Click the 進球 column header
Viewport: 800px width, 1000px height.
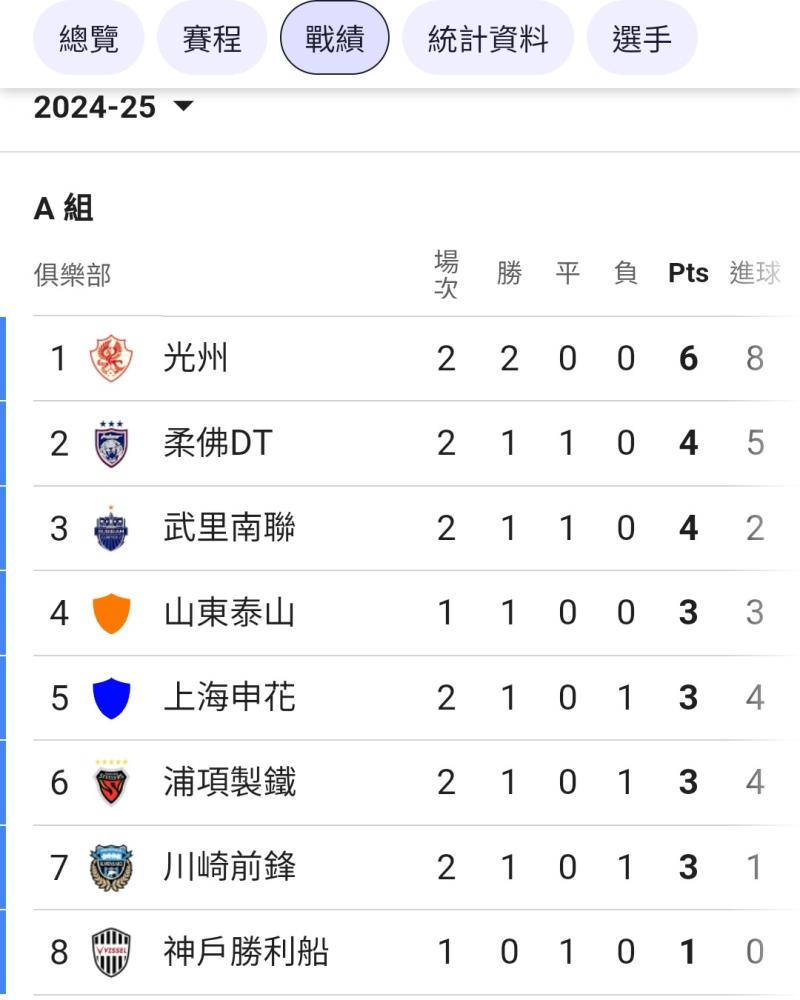(755, 273)
